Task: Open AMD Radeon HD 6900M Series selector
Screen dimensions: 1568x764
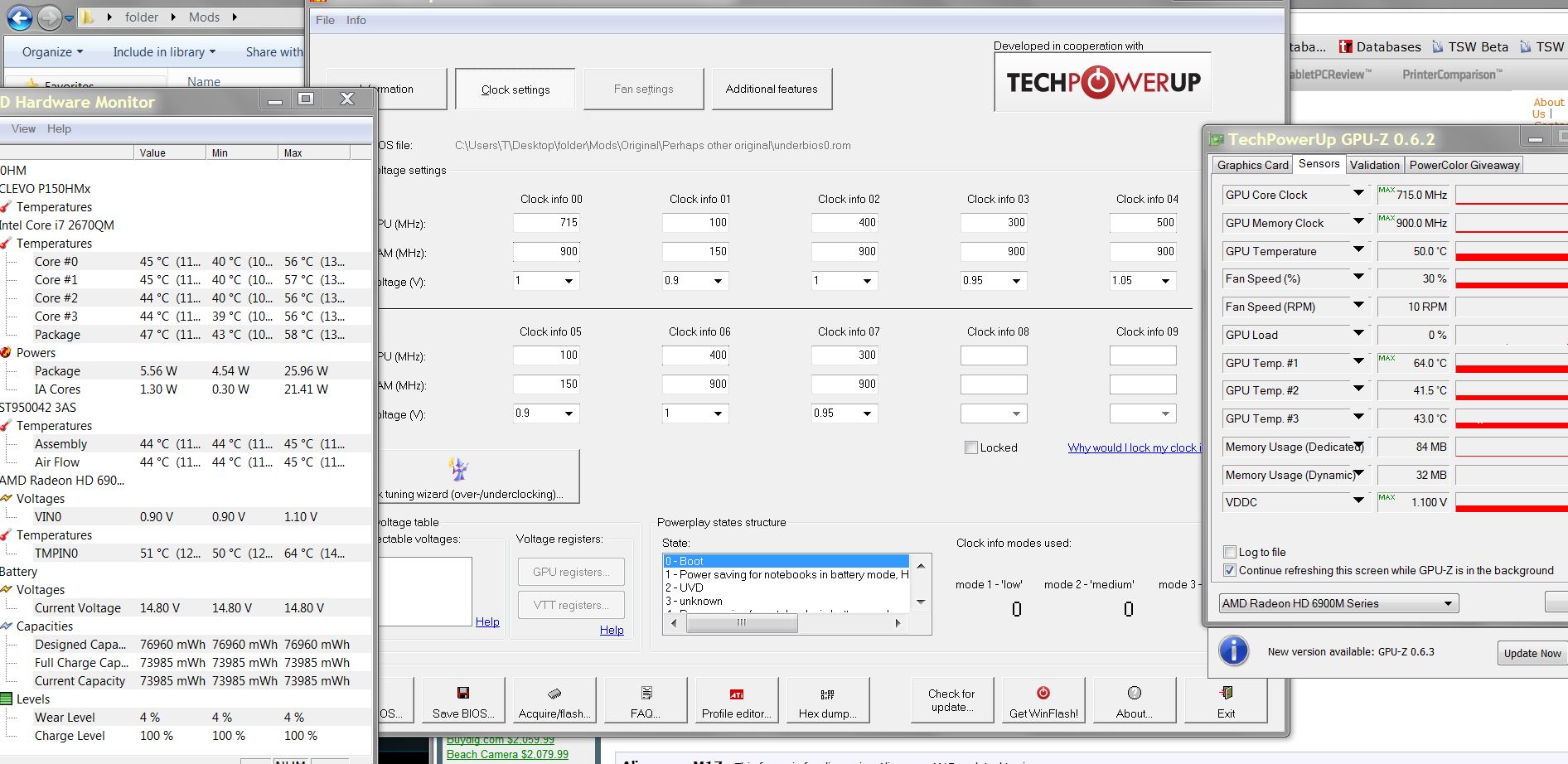Action: tap(1338, 603)
